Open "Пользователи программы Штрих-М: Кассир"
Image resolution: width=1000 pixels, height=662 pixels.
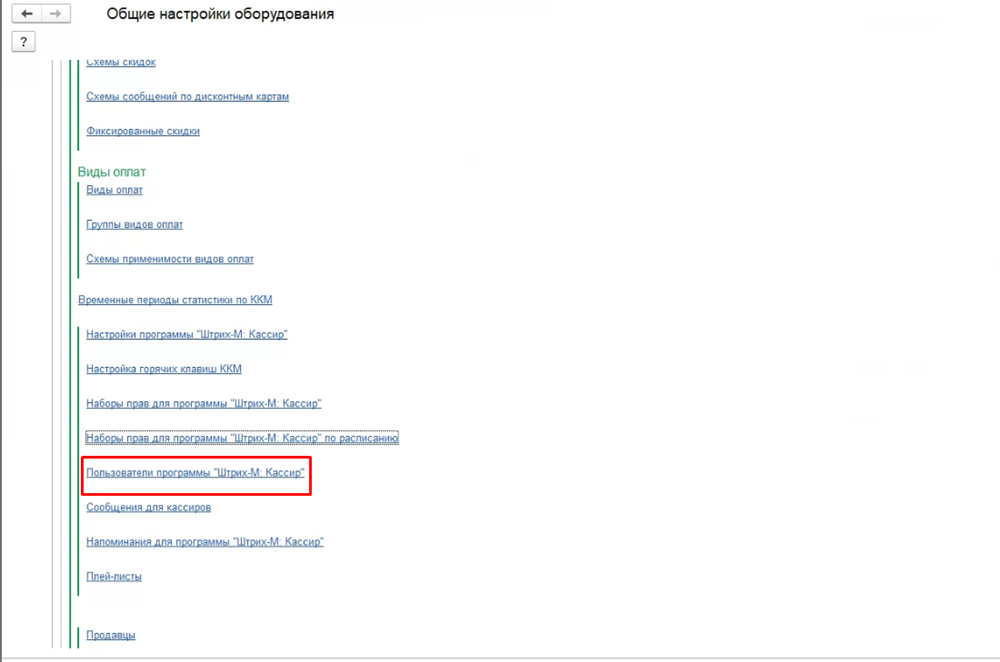coord(195,473)
